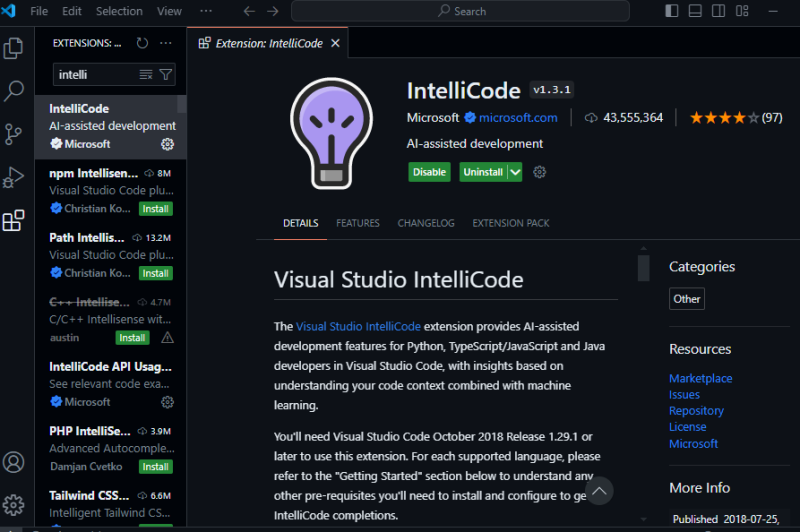Expand the Uninstall dropdown arrow

click(515, 172)
